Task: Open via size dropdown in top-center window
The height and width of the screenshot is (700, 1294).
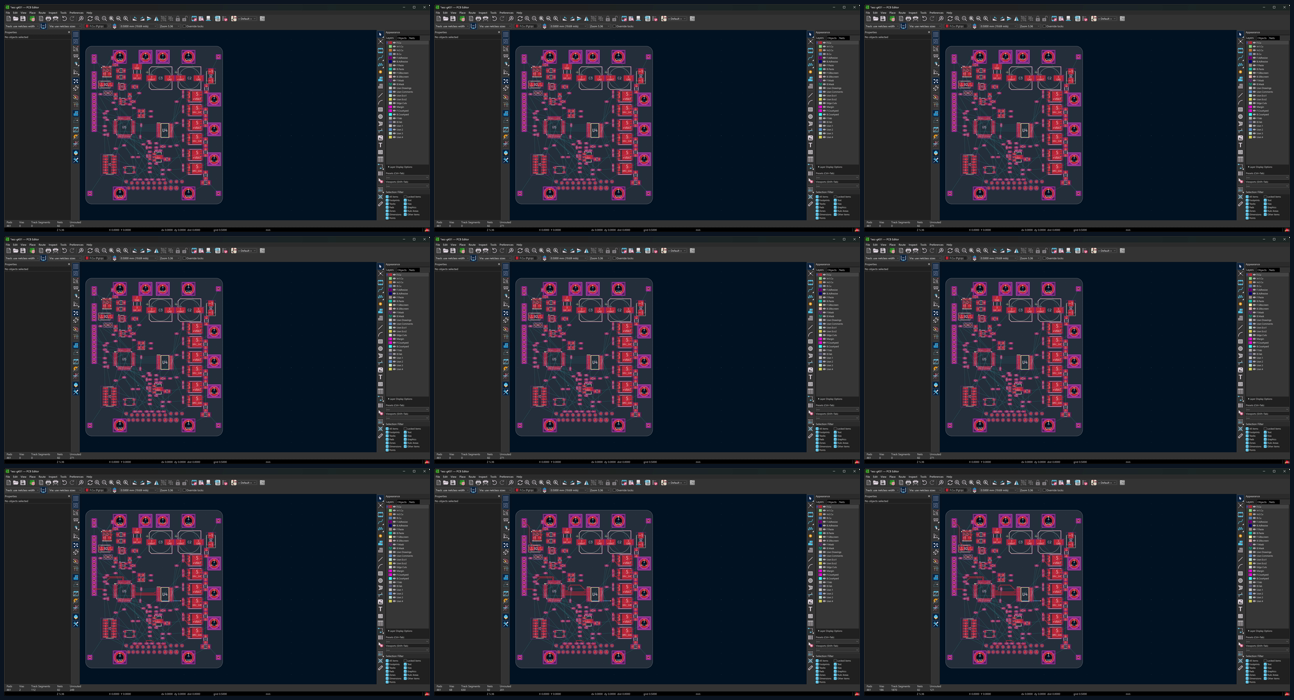Action: [x=495, y=26]
